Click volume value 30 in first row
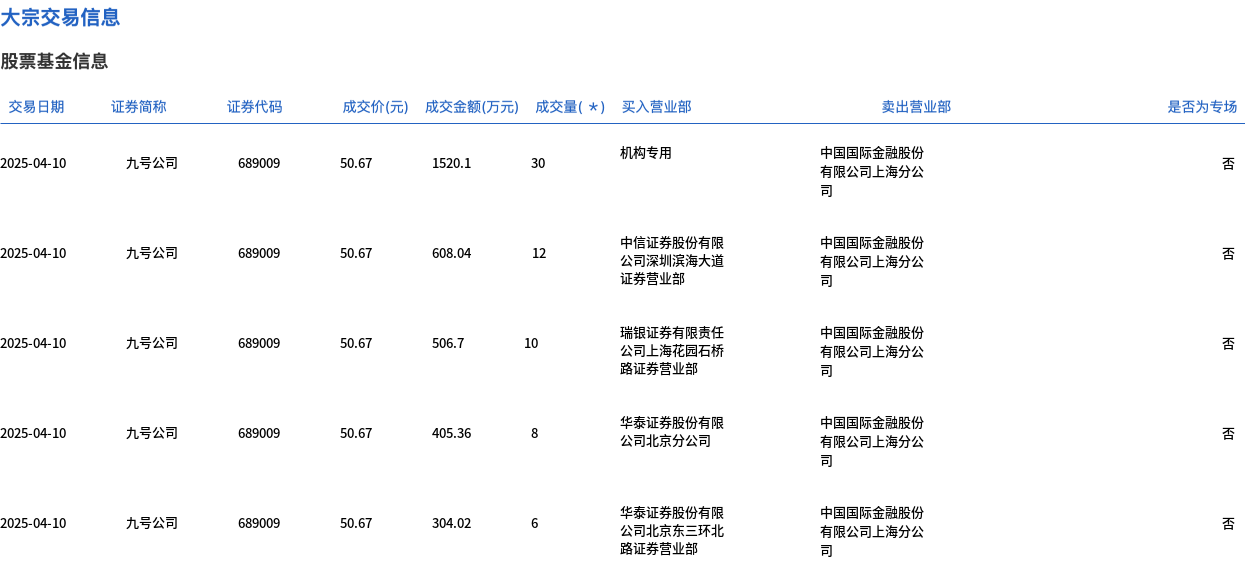The image size is (1245, 574). click(538, 163)
